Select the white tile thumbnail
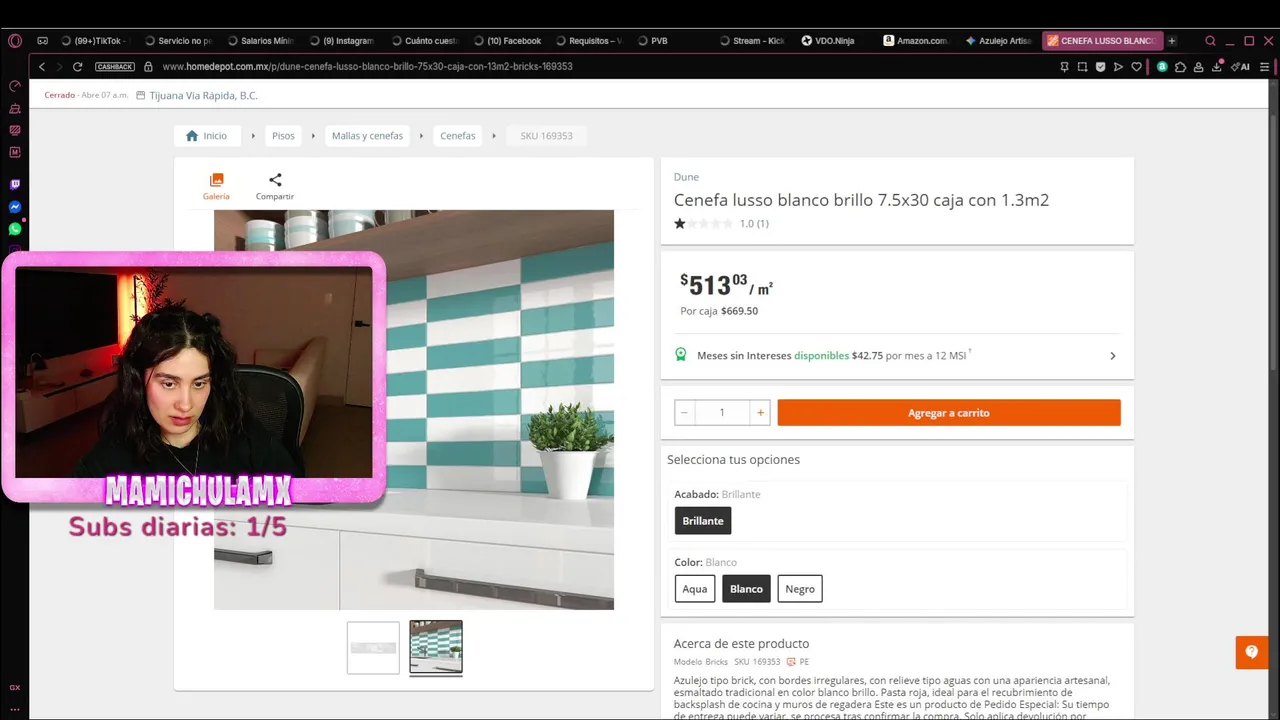Image resolution: width=1280 pixels, height=720 pixels. click(x=373, y=648)
